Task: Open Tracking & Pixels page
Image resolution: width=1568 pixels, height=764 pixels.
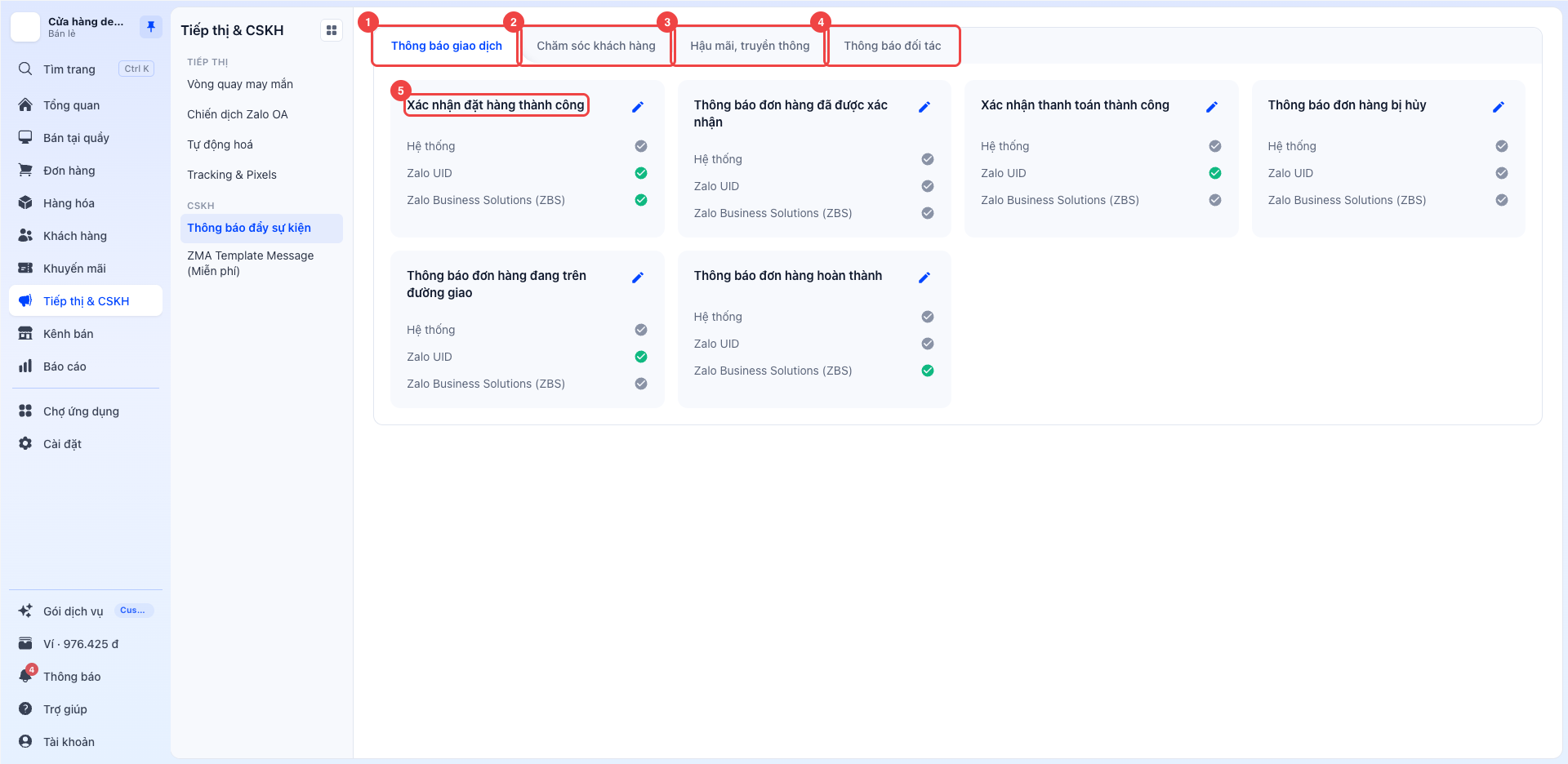Action: (261, 175)
